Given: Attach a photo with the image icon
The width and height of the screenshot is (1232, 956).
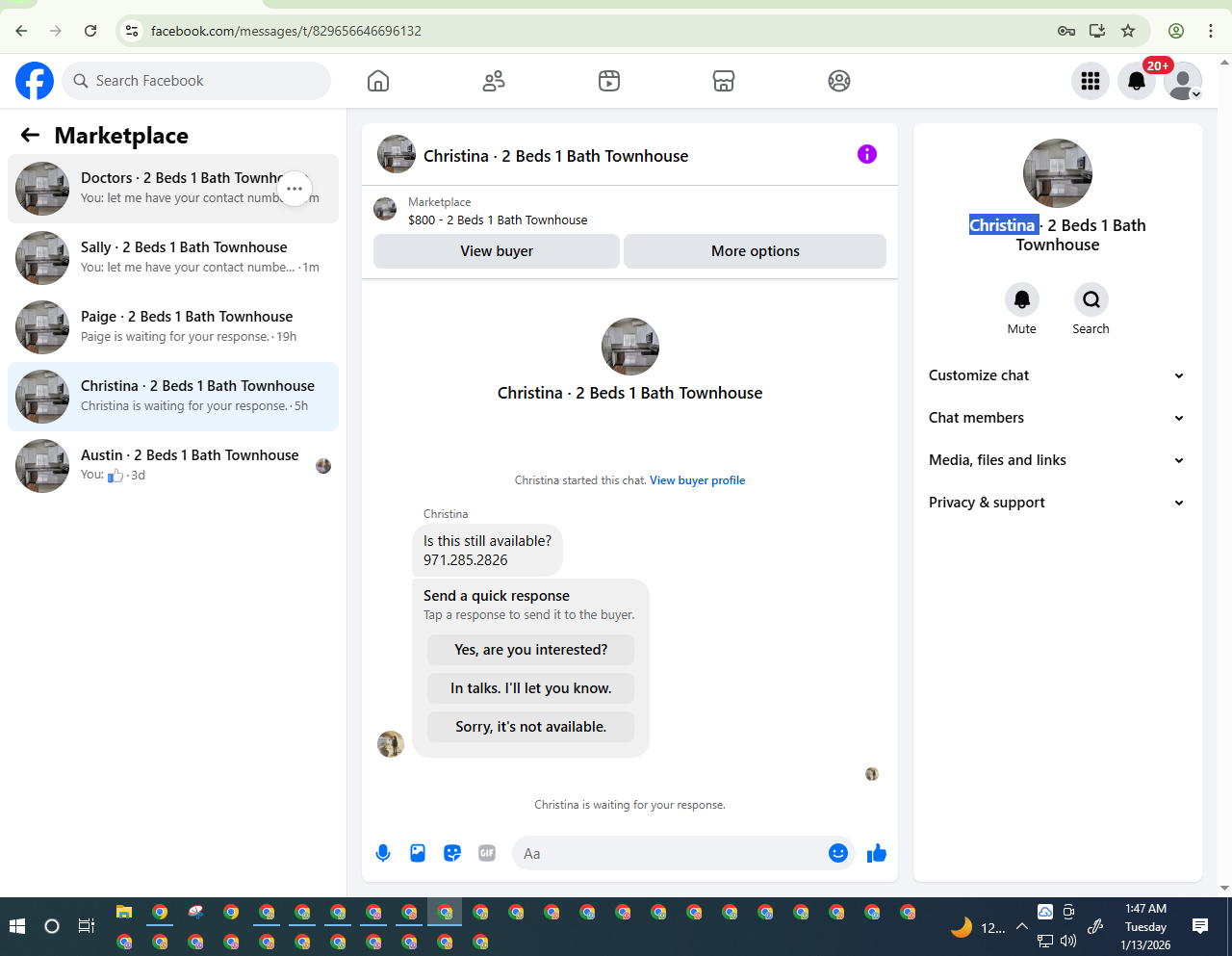Looking at the screenshot, I should point(418,853).
